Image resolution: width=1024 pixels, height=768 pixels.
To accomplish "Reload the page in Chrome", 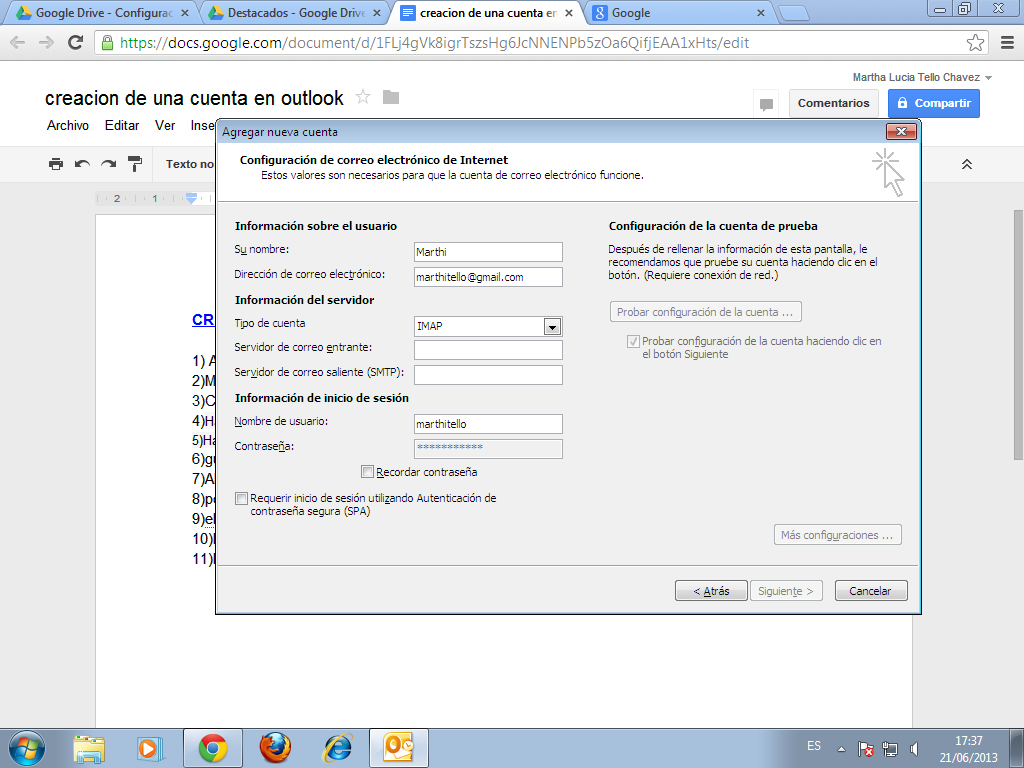I will coord(76,42).
